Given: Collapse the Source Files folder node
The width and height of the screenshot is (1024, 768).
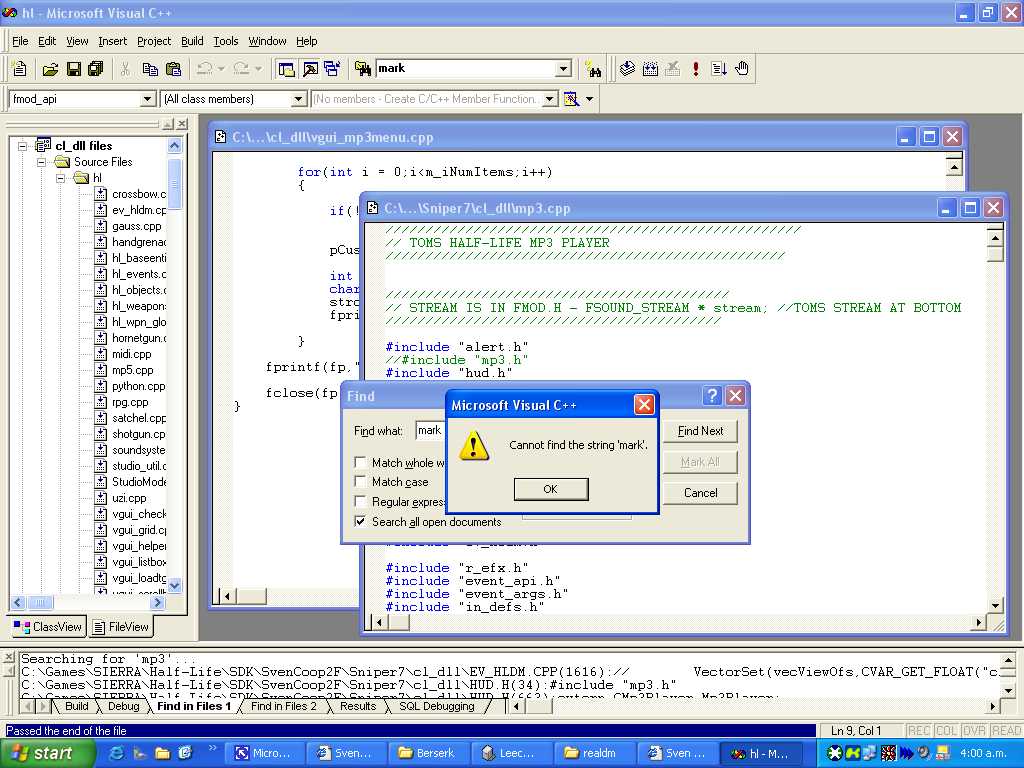Looking at the screenshot, I should [x=42, y=162].
